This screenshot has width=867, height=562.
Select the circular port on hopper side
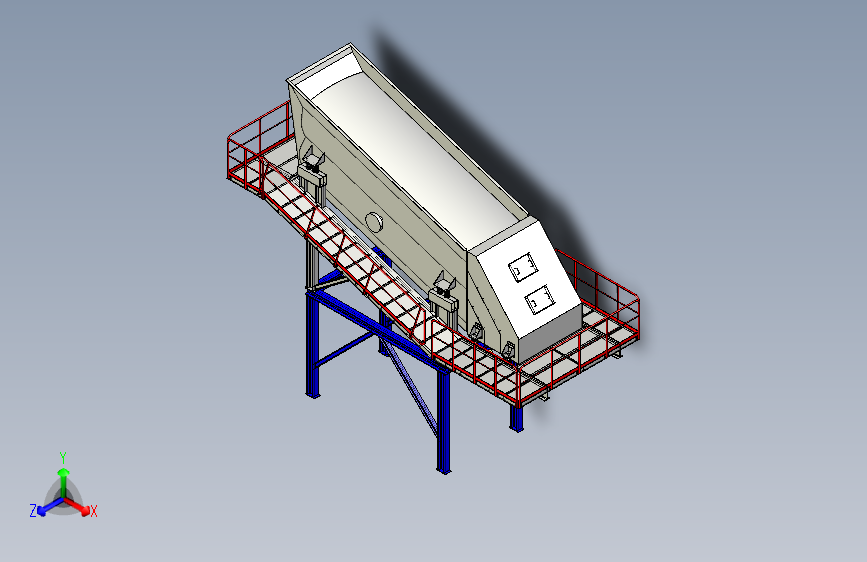click(374, 222)
